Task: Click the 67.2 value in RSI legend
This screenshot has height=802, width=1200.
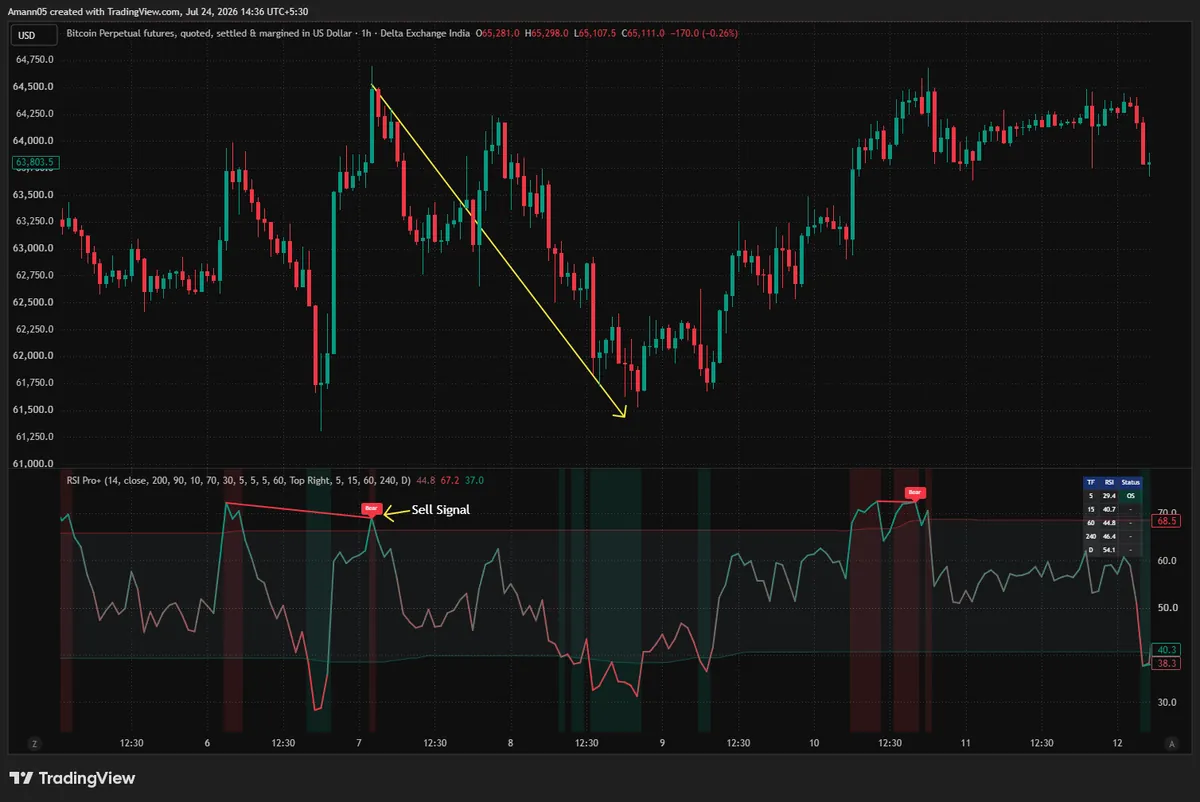Action: point(450,480)
